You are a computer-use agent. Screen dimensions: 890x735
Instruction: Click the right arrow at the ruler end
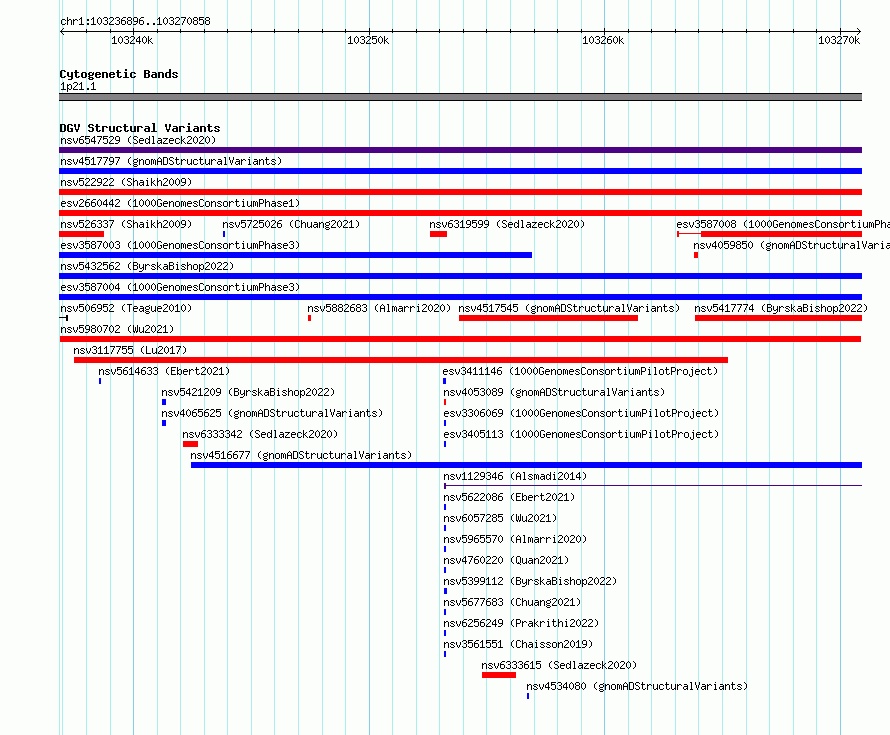859,31
